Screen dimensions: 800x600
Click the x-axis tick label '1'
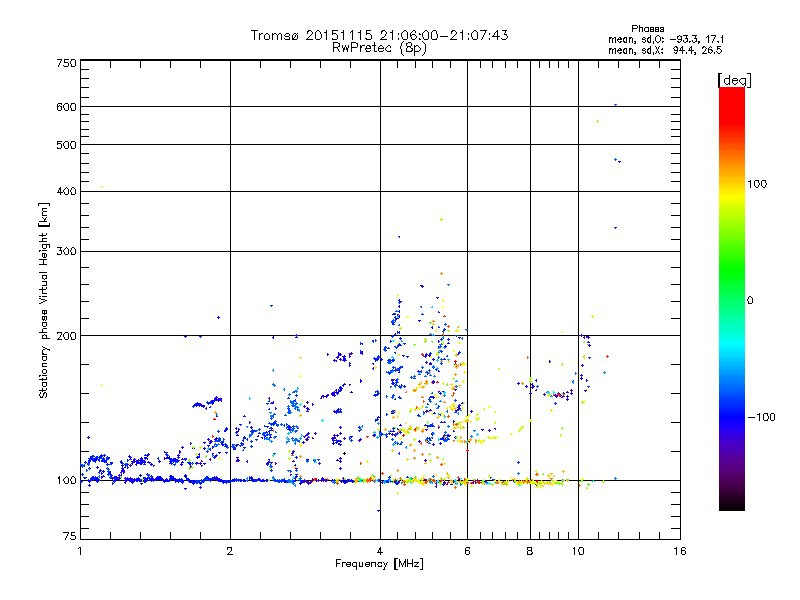click(x=80, y=551)
